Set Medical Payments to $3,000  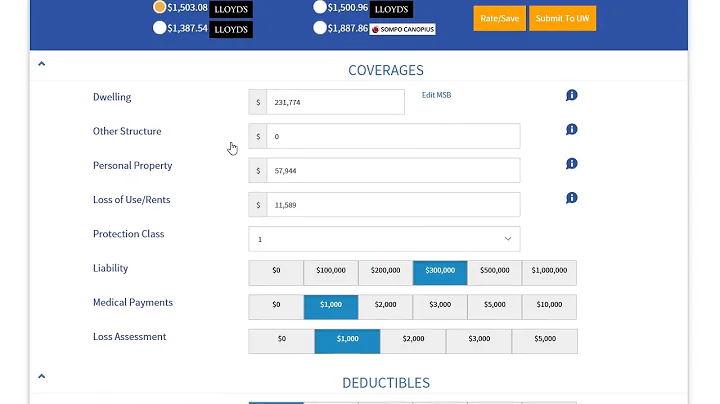440,307
